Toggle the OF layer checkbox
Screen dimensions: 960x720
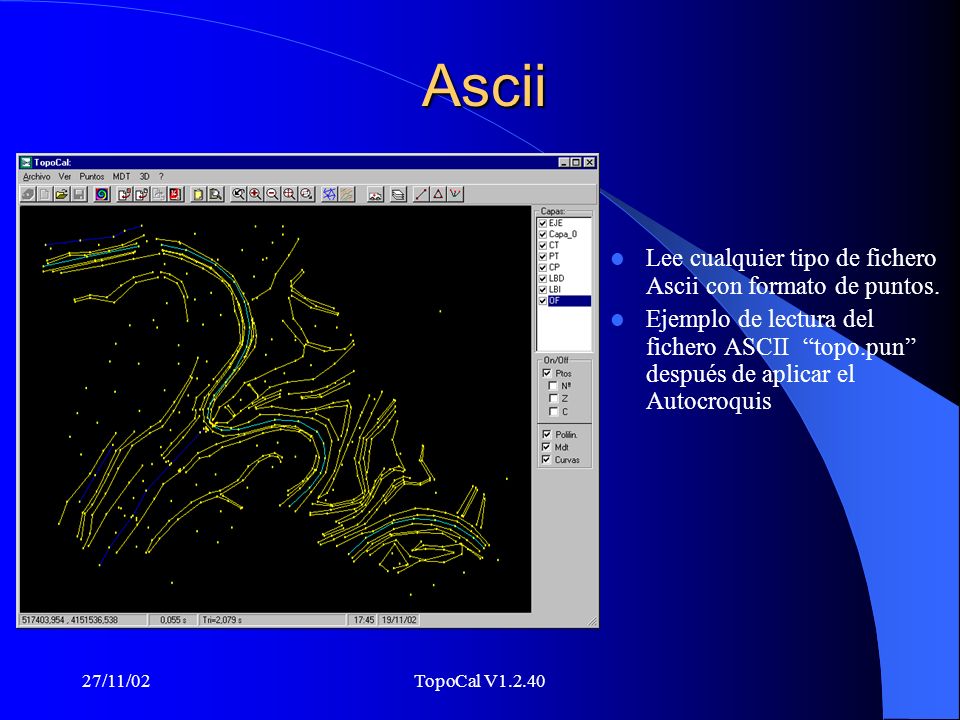542,301
